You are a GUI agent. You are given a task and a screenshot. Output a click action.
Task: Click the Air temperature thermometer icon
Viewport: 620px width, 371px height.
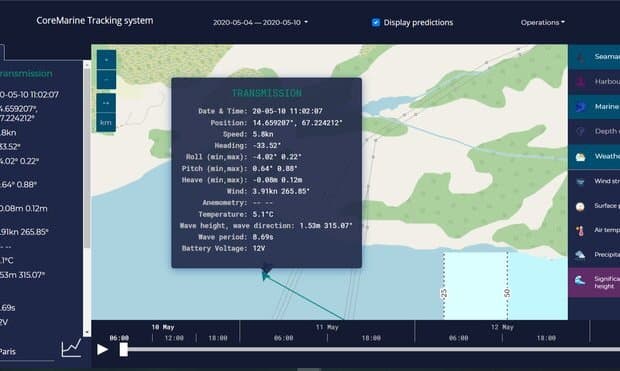580,231
